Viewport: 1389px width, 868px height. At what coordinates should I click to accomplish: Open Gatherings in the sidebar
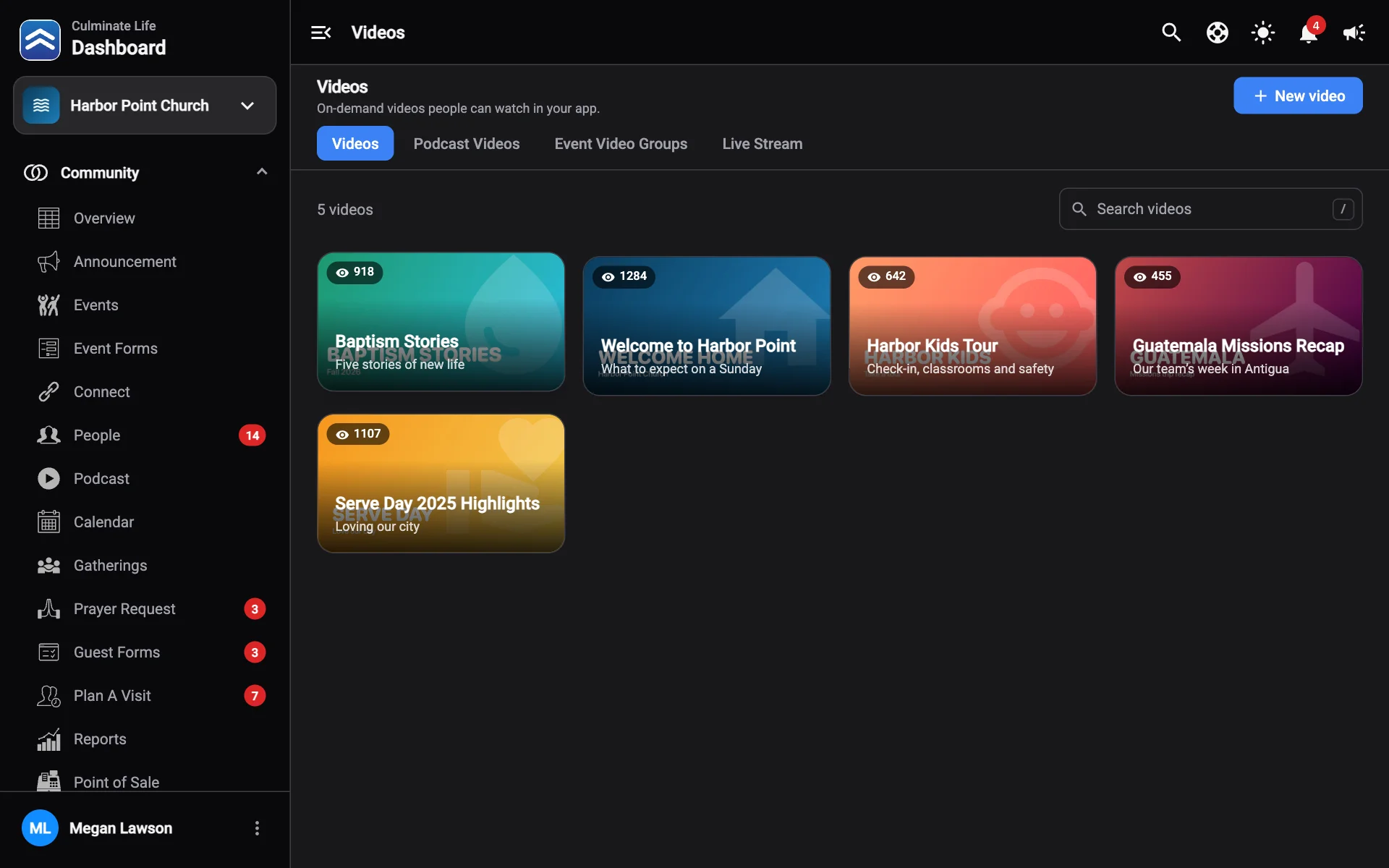click(145, 566)
